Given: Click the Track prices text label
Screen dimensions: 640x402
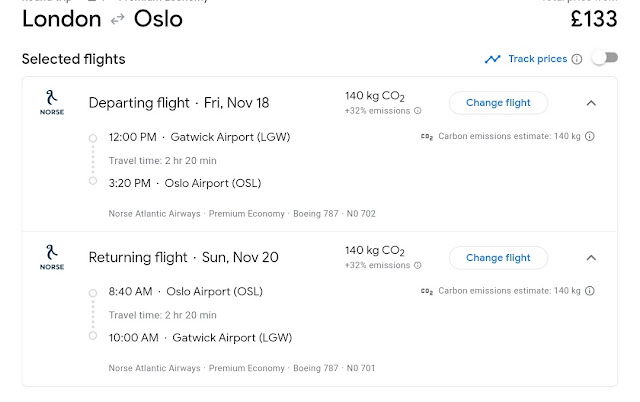Looking at the screenshot, I should tap(537, 59).
